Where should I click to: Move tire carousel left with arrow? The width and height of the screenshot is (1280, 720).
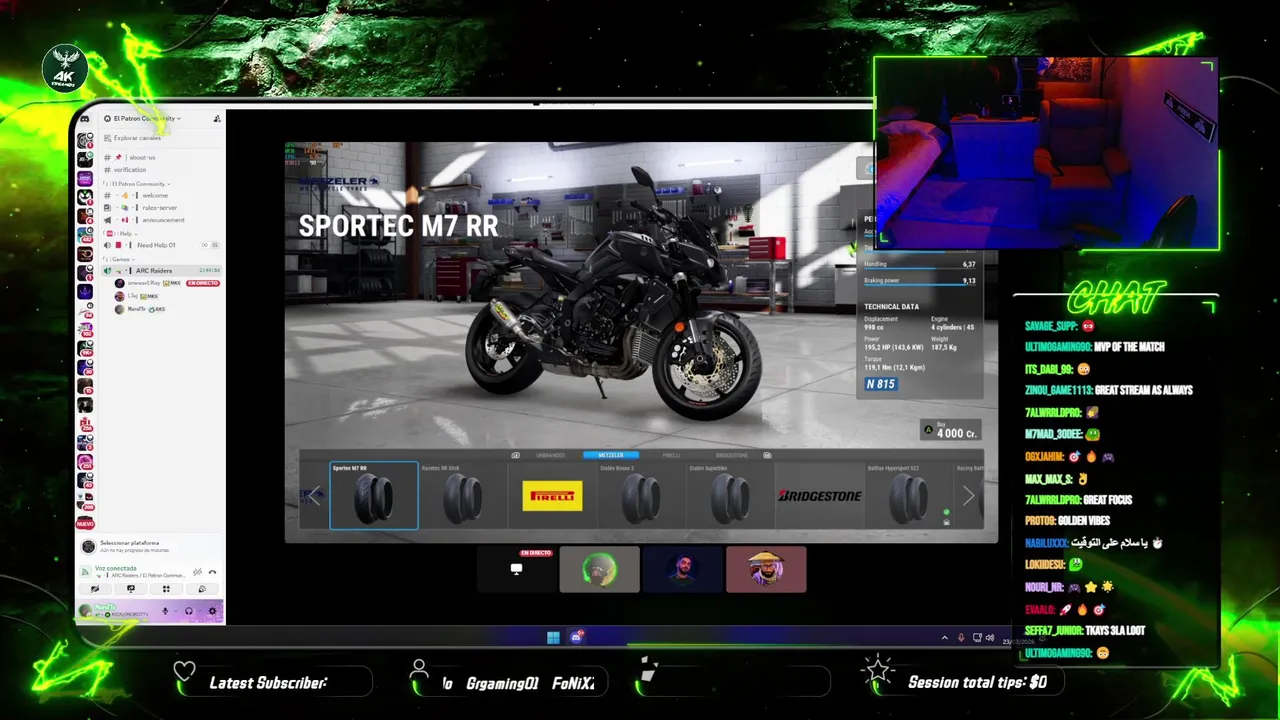[314, 496]
